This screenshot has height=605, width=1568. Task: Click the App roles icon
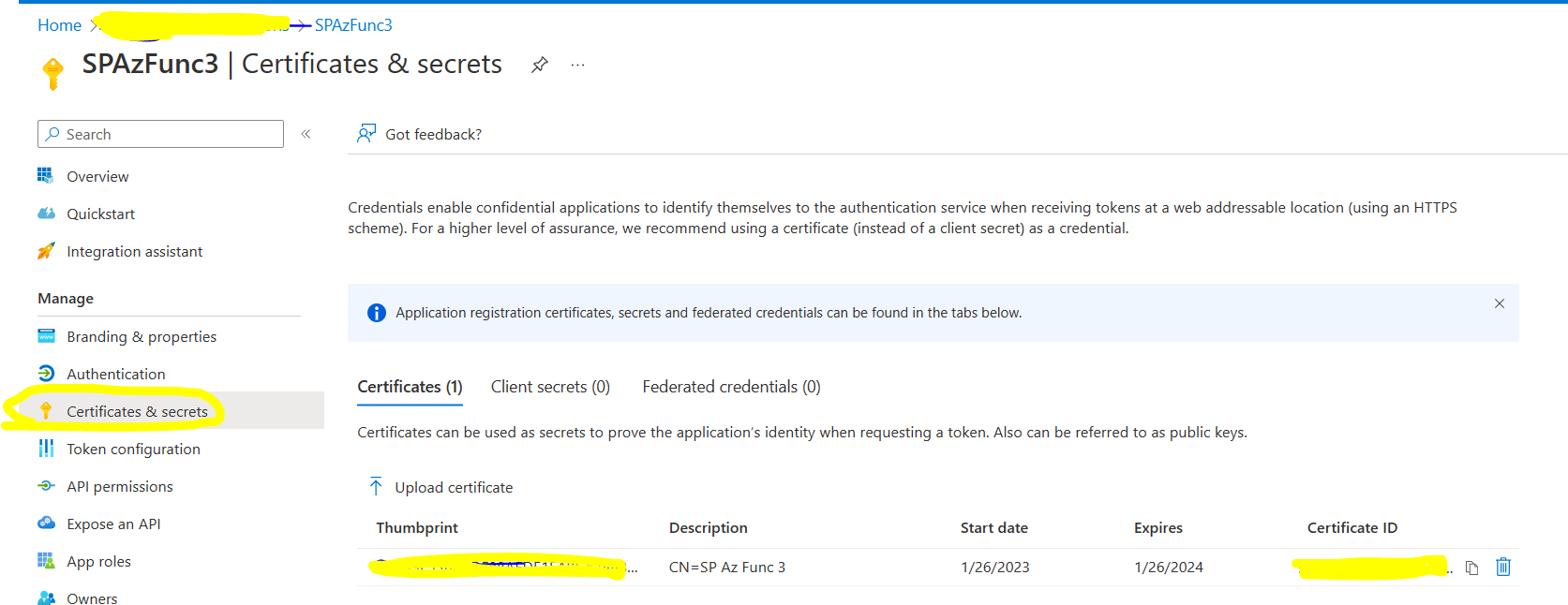coord(46,560)
